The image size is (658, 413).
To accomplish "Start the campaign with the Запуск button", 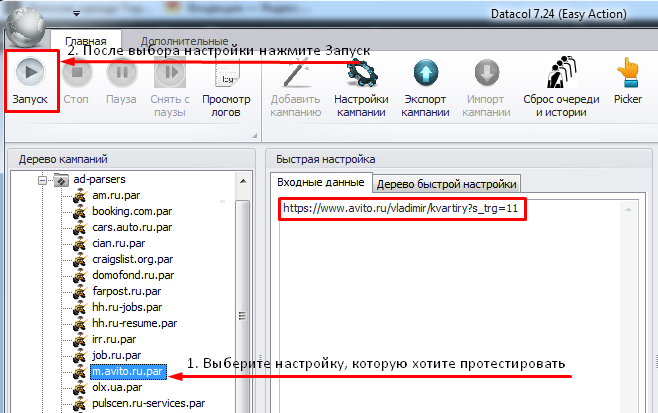I will pyautogui.click(x=30, y=81).
